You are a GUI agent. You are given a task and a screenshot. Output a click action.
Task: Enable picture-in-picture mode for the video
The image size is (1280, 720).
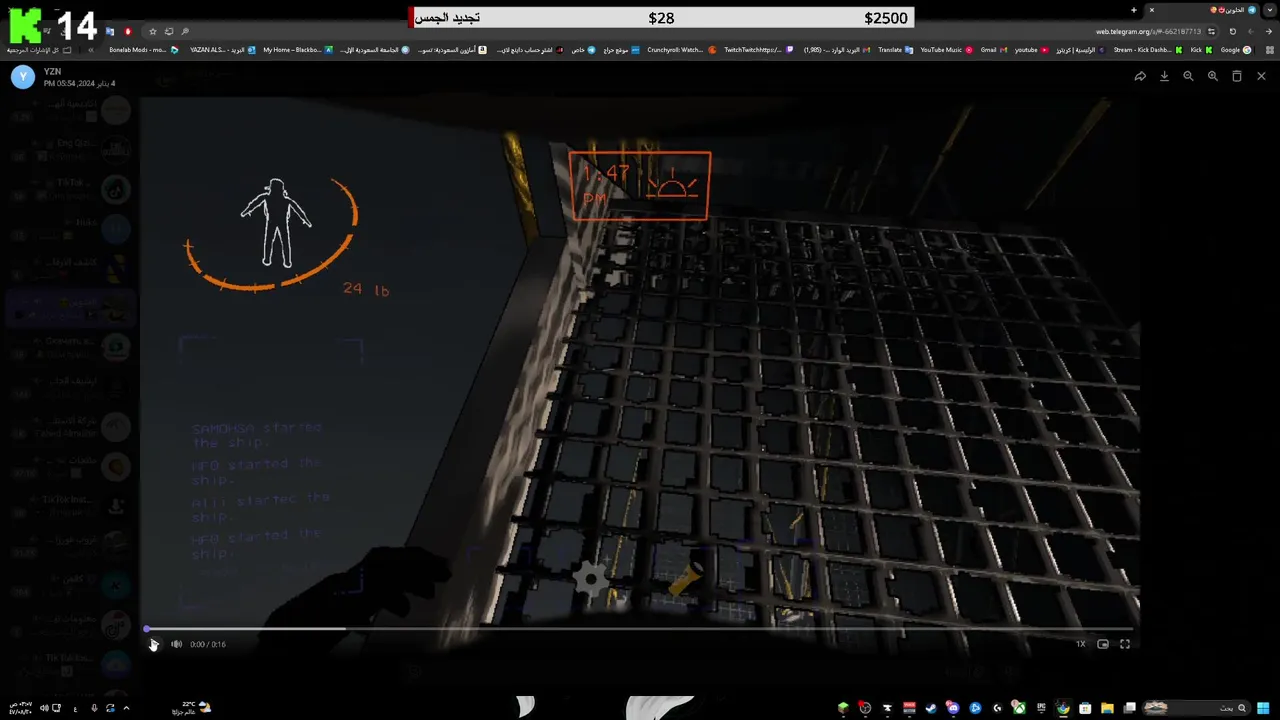[x=1103, y=644]
